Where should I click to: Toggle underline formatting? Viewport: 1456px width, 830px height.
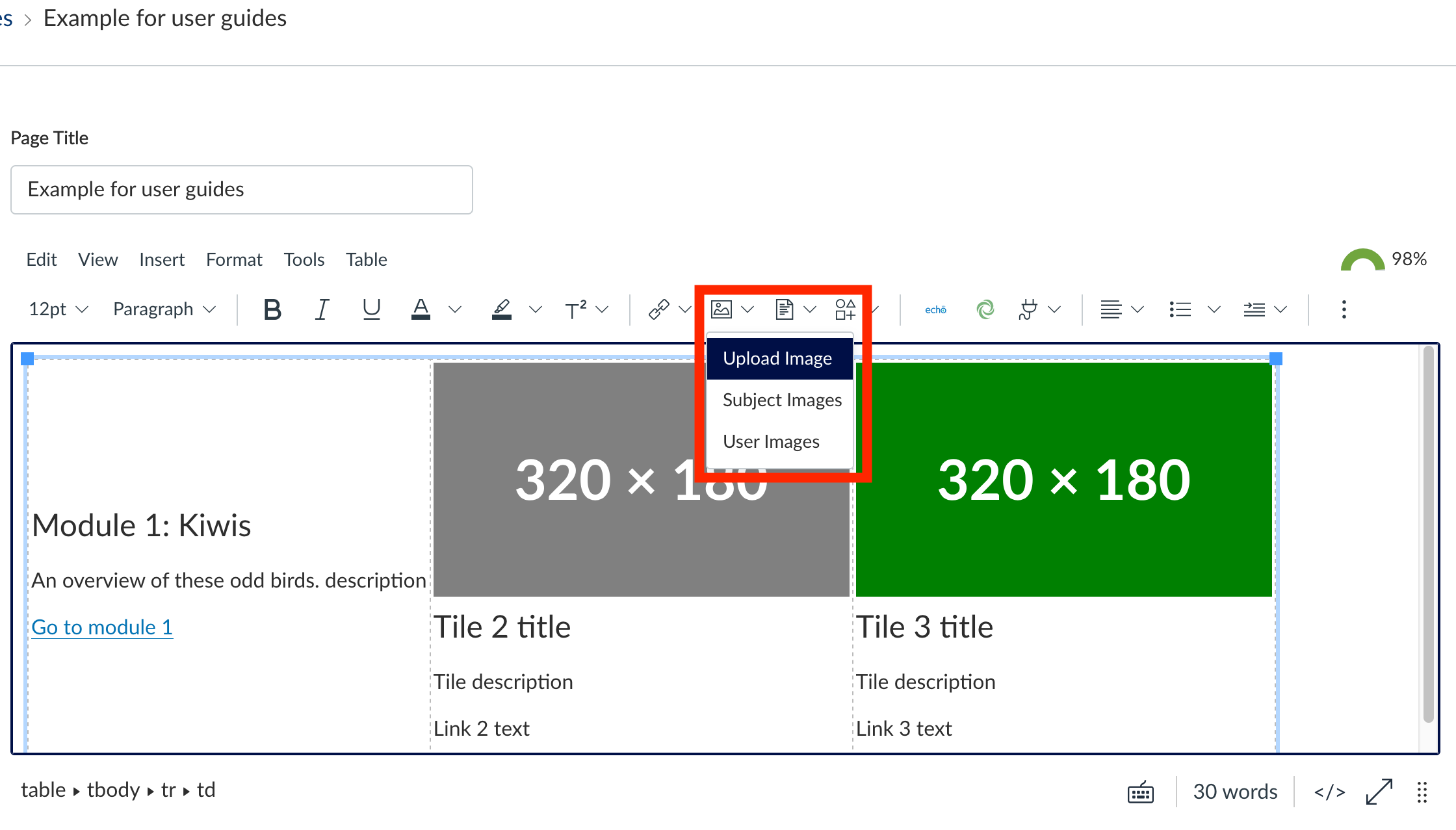371,309
